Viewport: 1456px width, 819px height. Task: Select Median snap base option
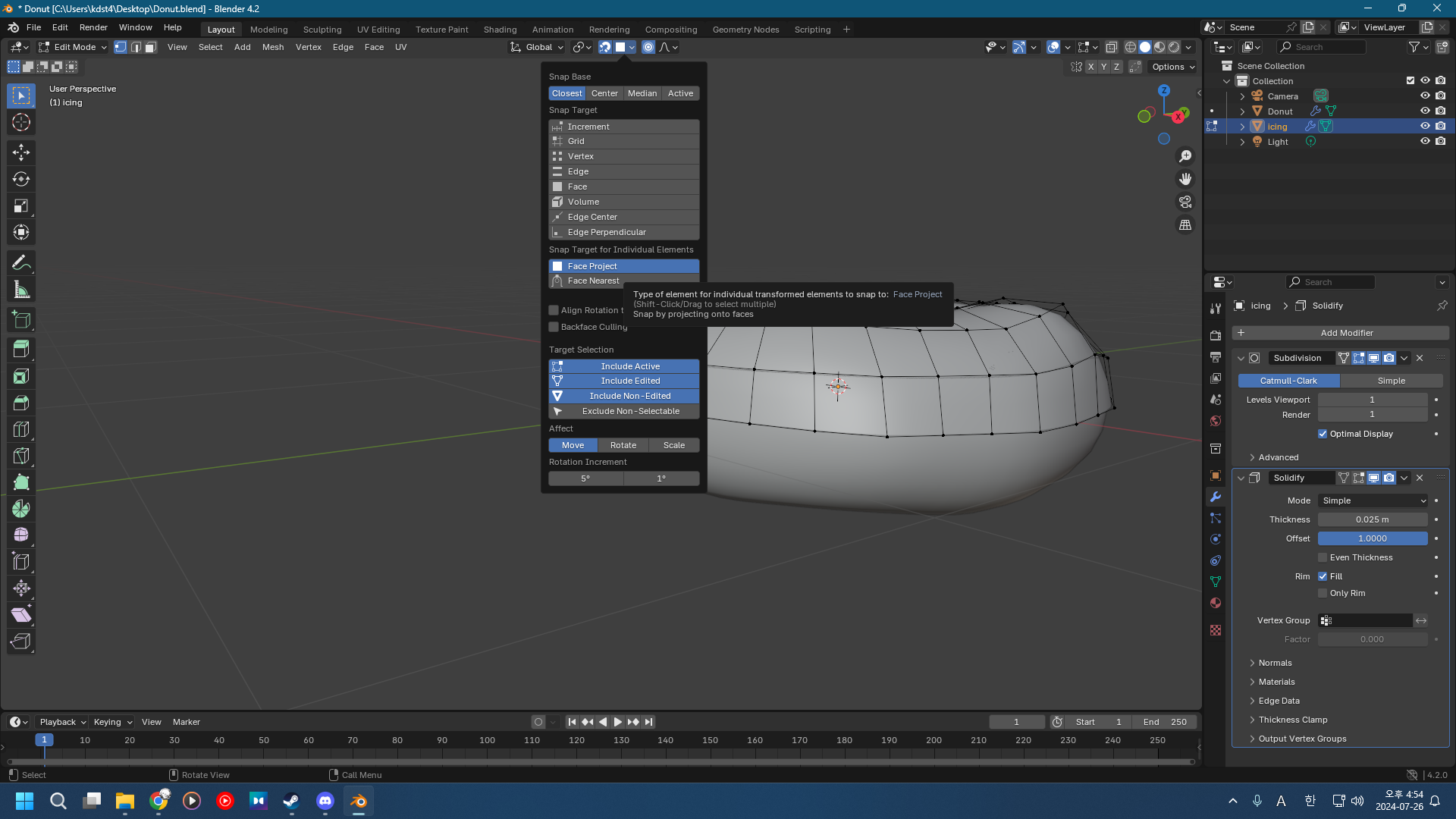pos(642,93)
